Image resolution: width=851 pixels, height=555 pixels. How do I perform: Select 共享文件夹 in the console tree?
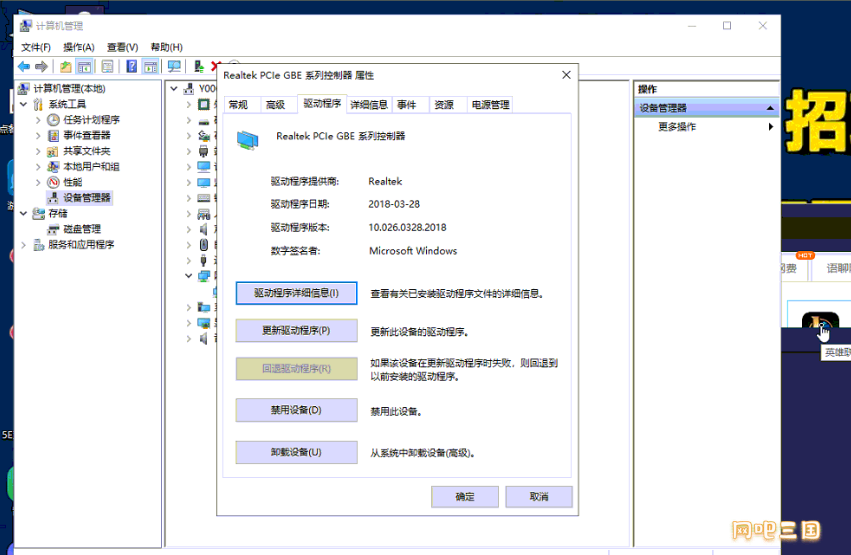click(x=87, y=151)
